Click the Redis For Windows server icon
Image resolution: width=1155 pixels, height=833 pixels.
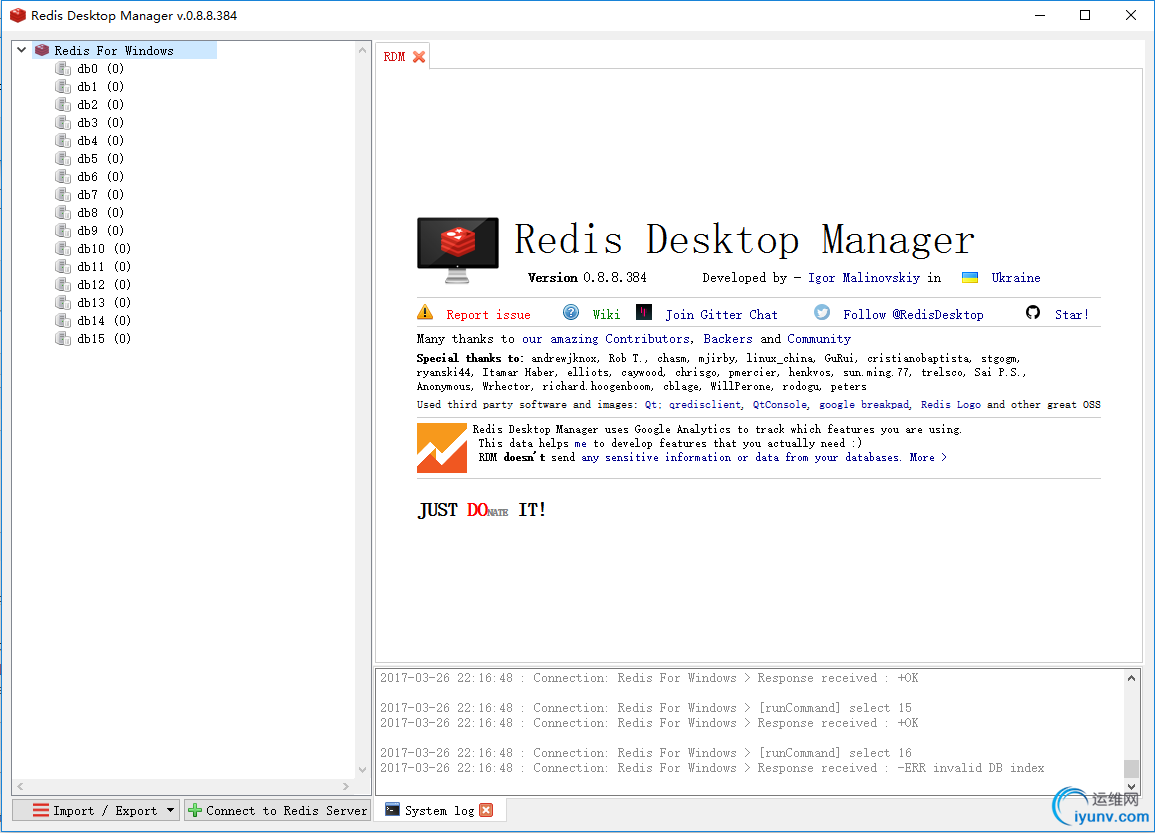click(x=42, y=50)
